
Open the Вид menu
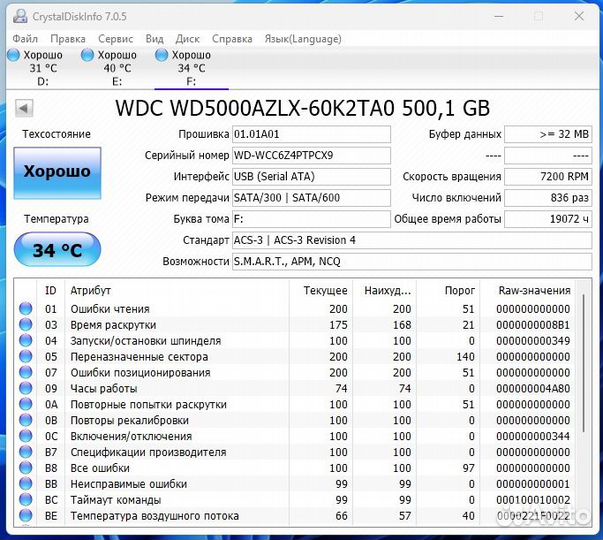[x=154, y=39]
